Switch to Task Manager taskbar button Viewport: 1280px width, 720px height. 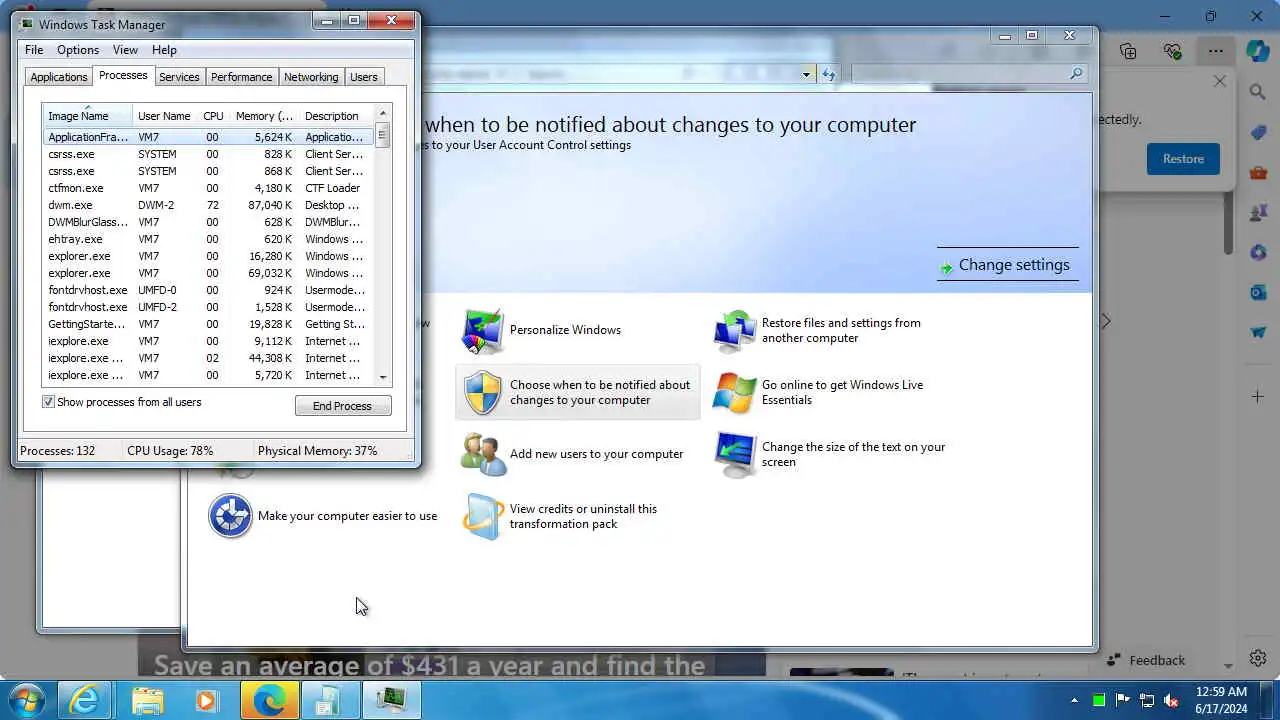coord(391,700)
